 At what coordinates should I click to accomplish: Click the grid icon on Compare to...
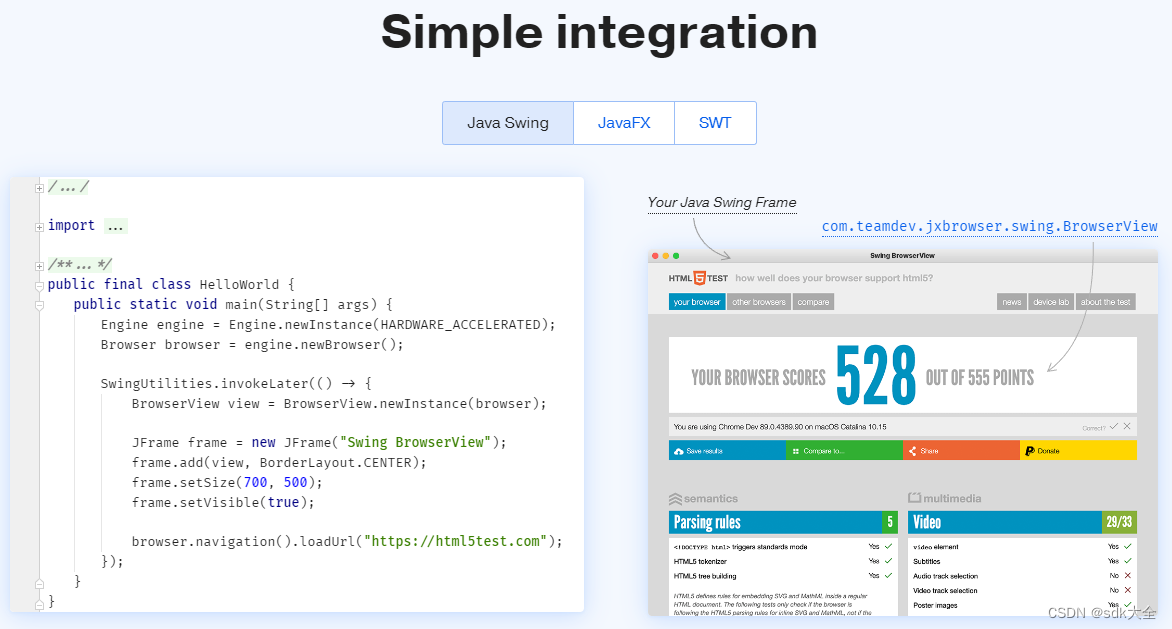[796, 451]
